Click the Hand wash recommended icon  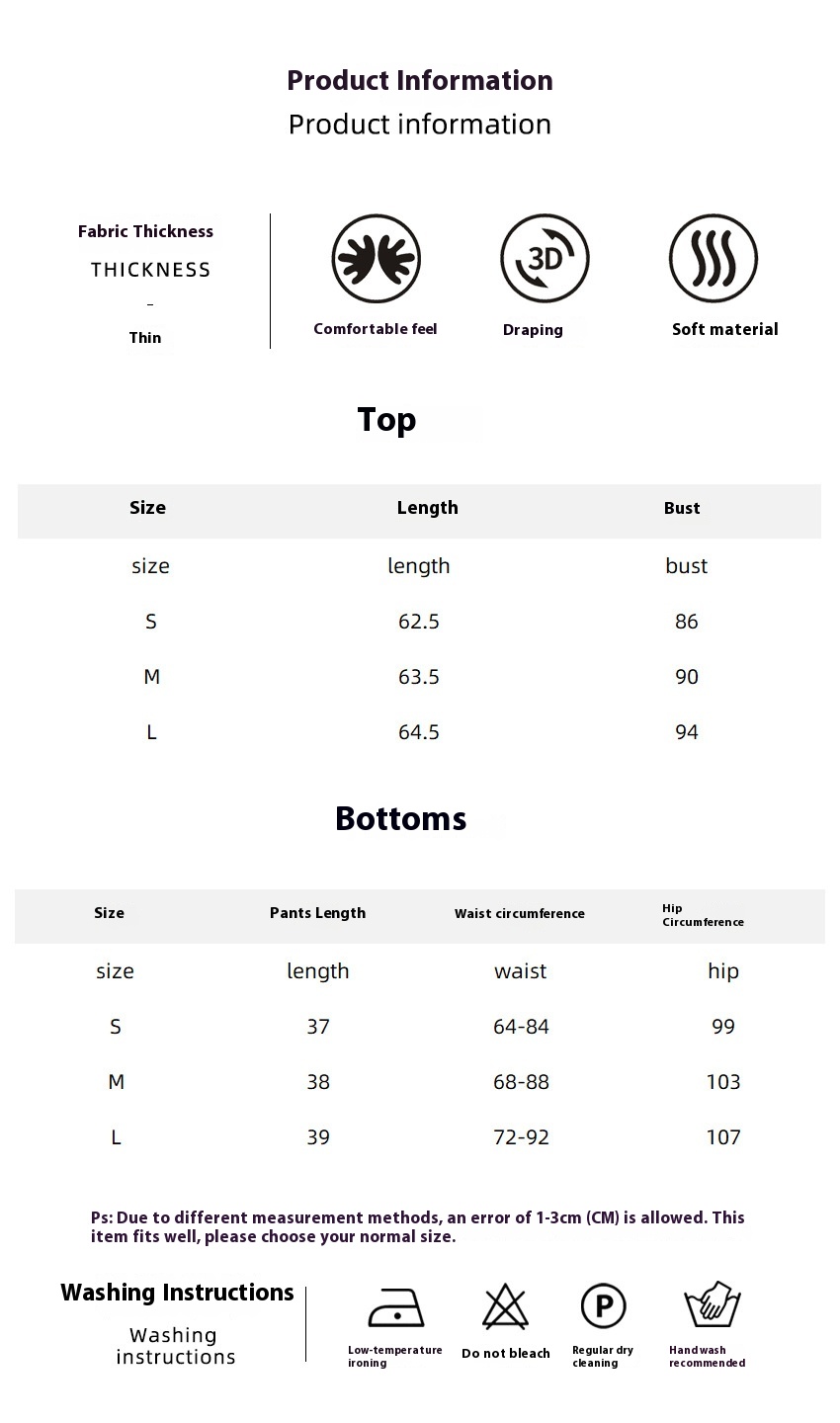pos(713,1305)
